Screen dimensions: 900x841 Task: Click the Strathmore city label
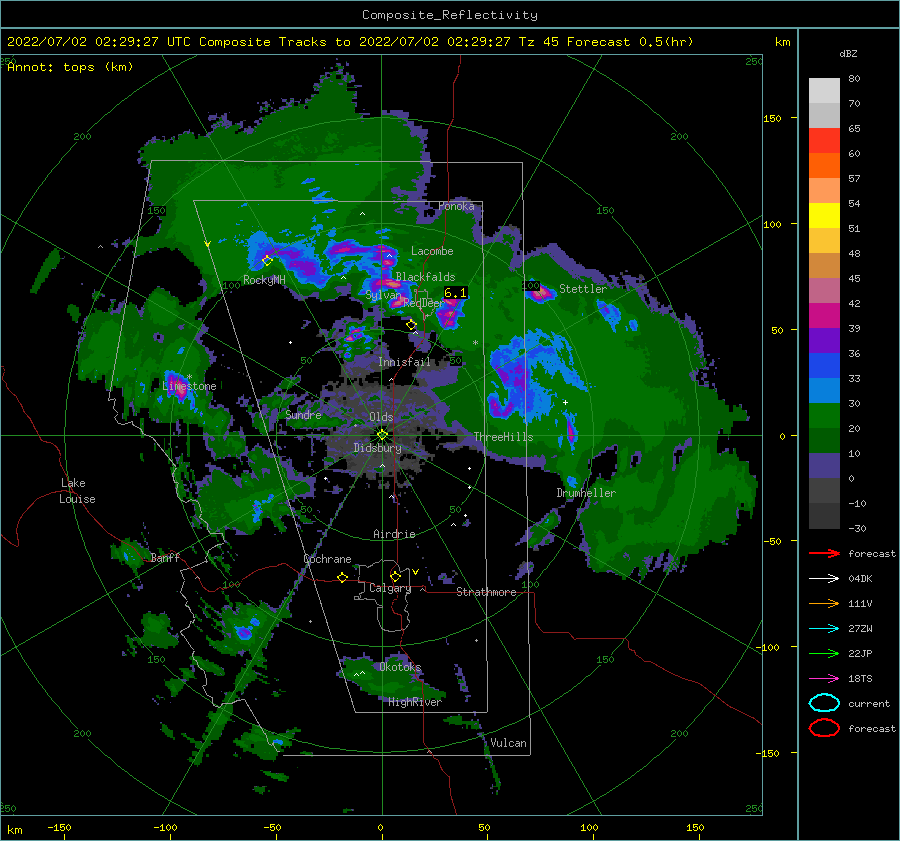pyautogui.click(x=486, y=592)
